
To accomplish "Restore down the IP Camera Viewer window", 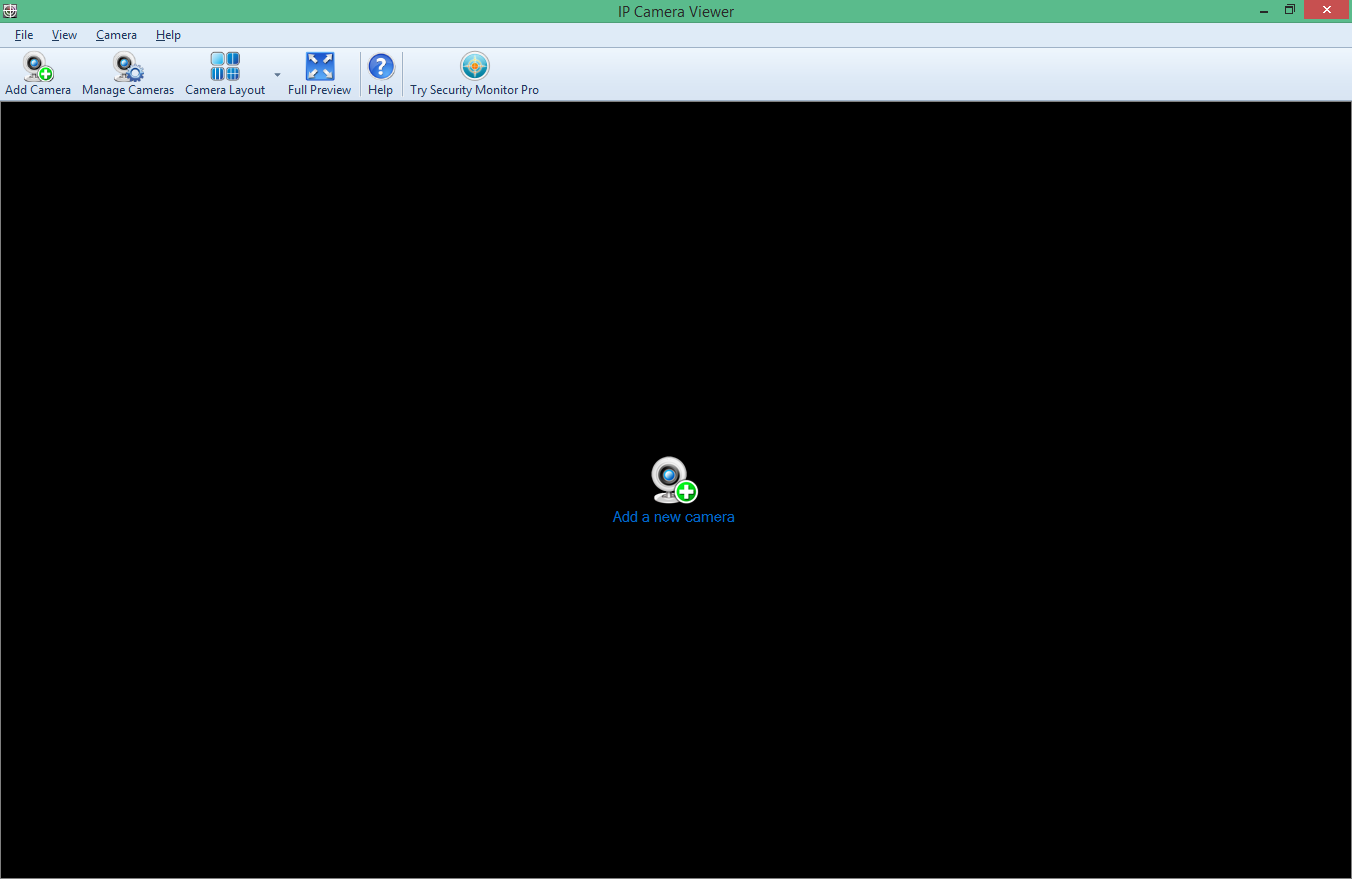I will pyautogui.click(x=1290, y=11).
